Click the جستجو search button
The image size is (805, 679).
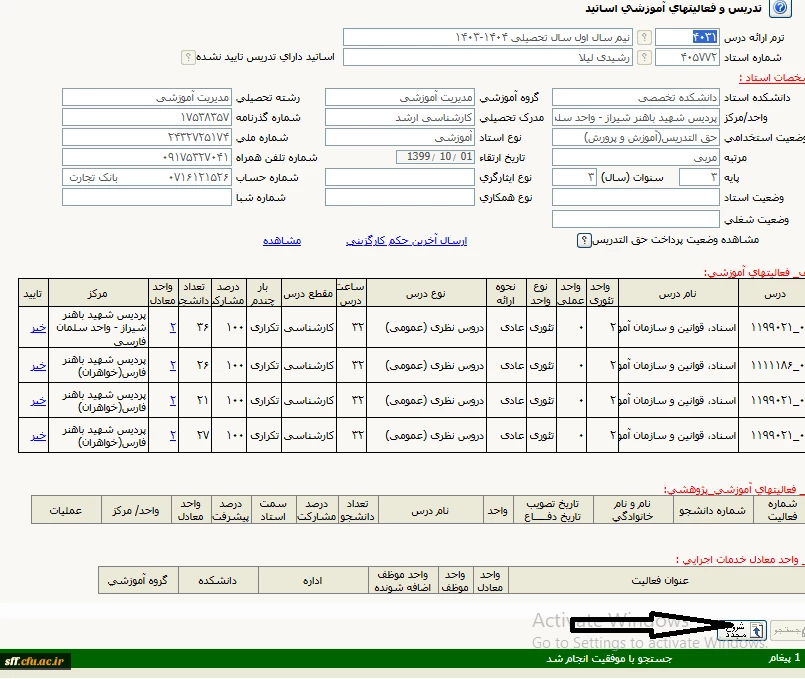click(x=786, y=631)
